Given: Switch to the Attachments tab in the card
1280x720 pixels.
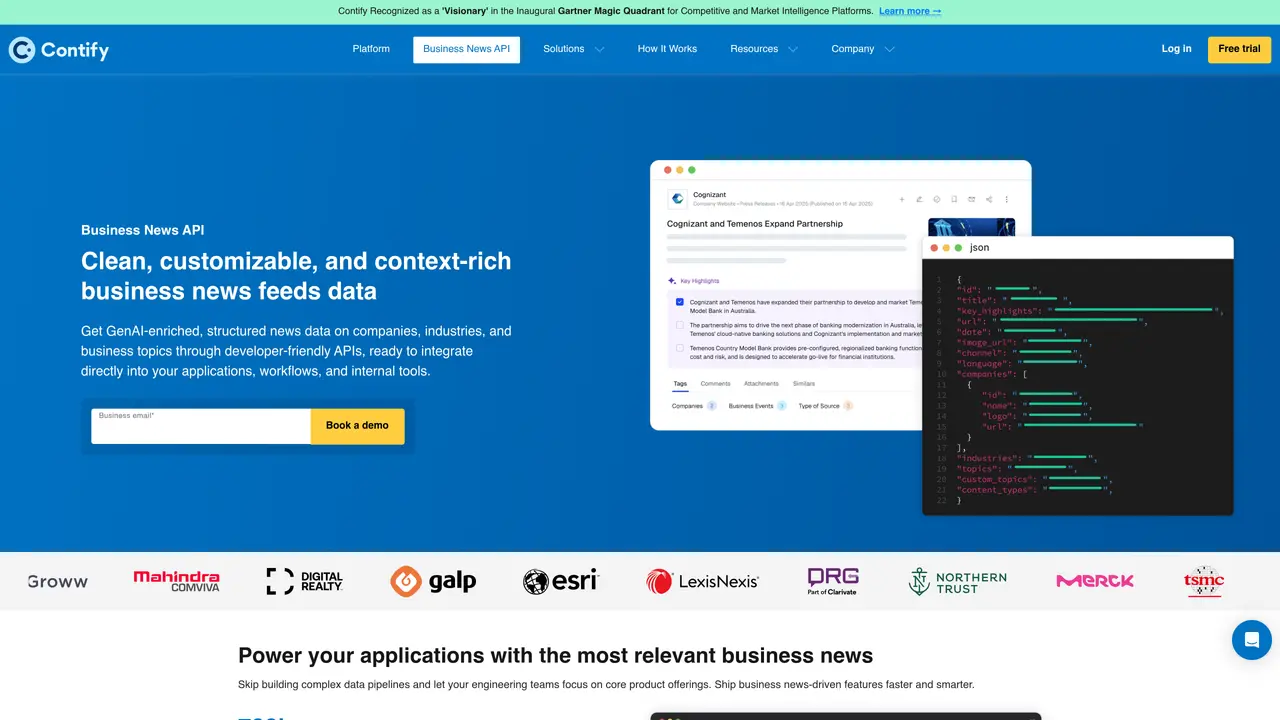Looking at the screenshot, I should pos(761,384).
